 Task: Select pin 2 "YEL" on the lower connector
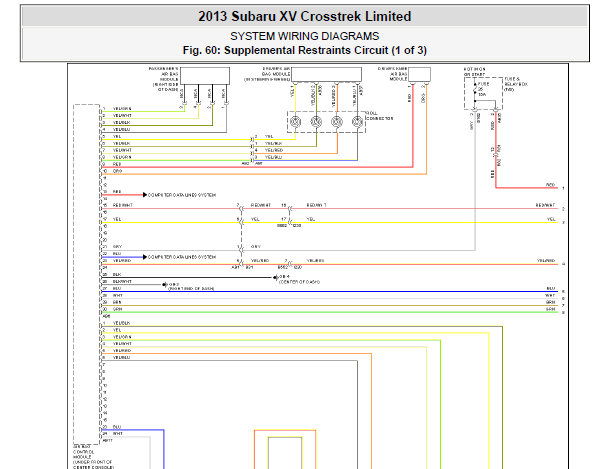coord(117,330)
